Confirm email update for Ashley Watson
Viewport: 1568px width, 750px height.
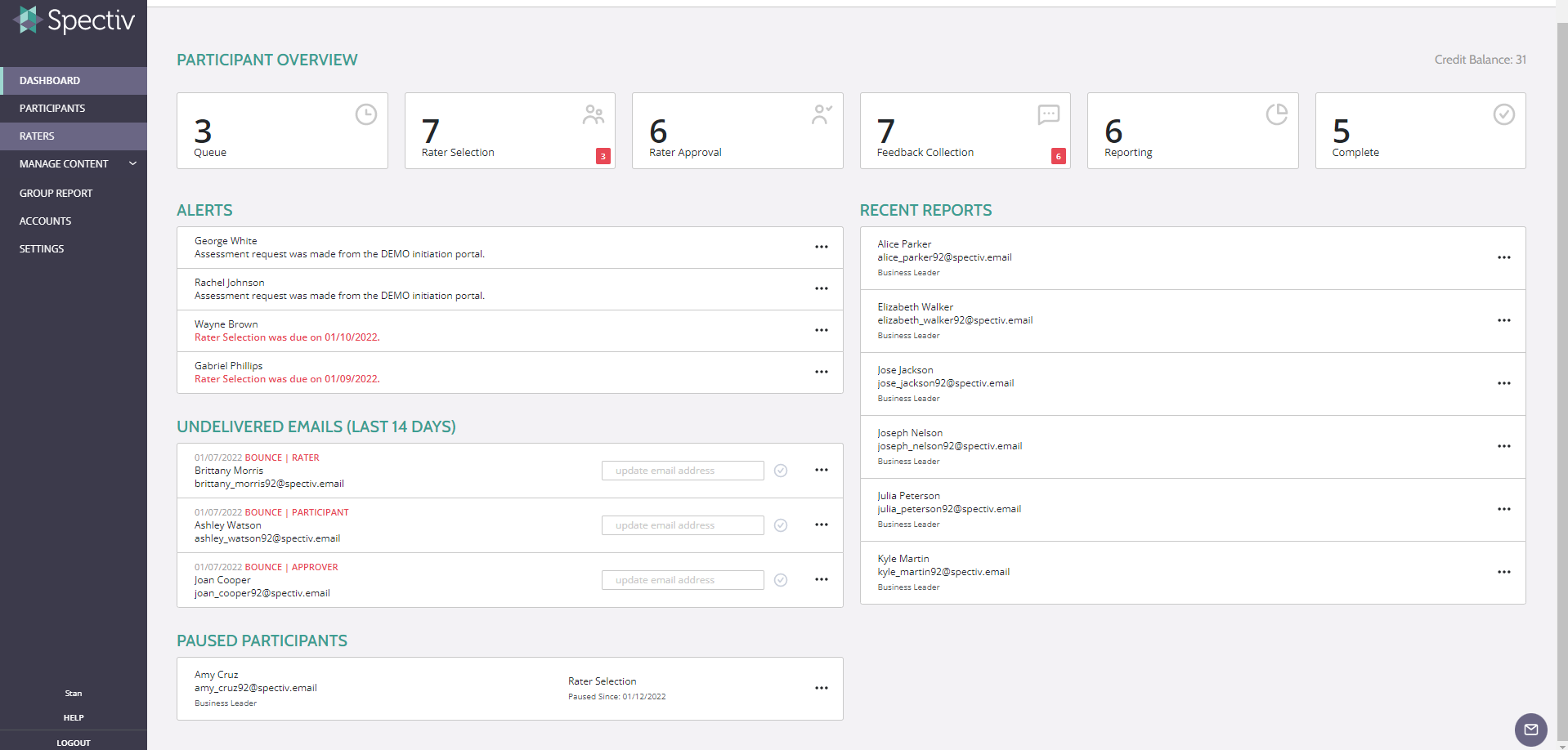click(x=780, y=525)
